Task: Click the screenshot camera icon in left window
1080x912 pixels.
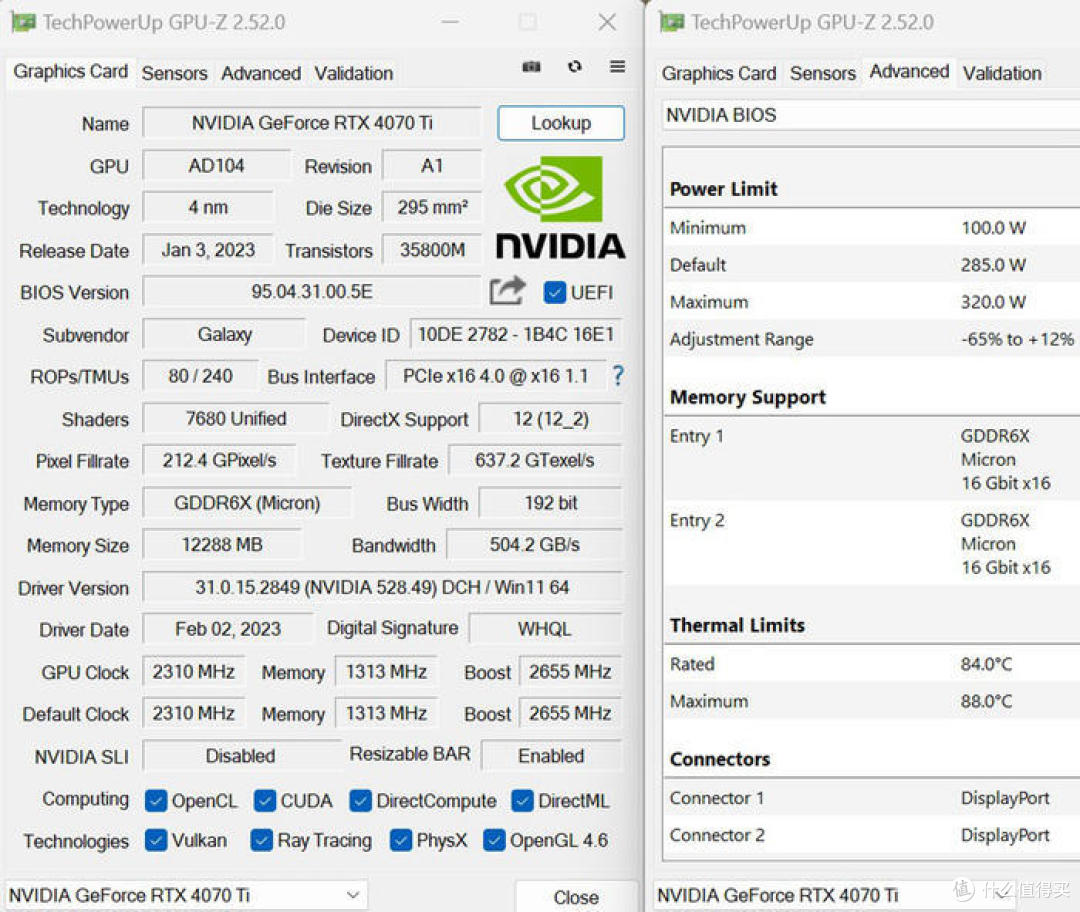Action: pos(531,67)
